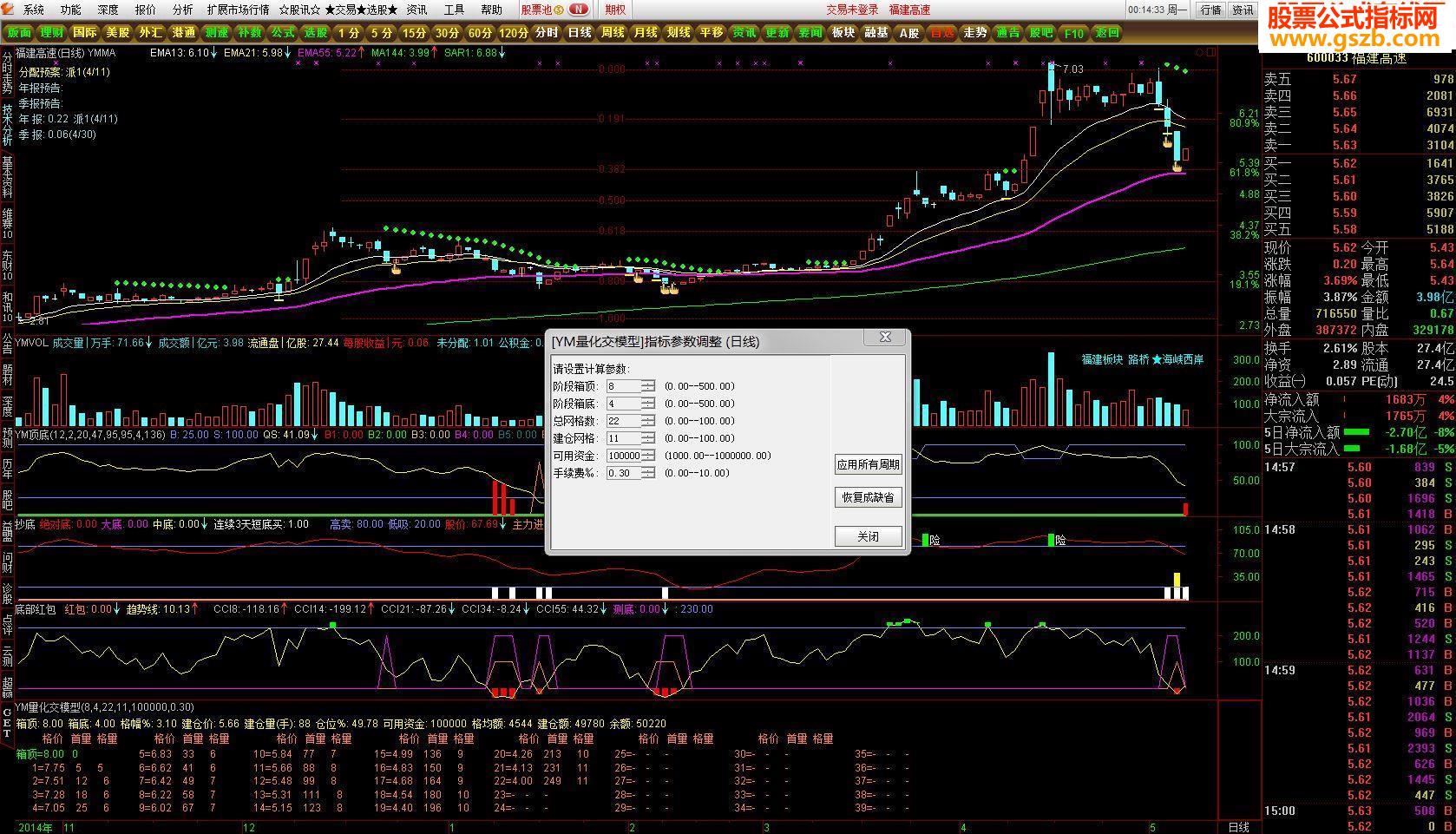Click the 海峡西岸 sector link
This screenshot has width=1456, height=834.
coord(1183,359)
